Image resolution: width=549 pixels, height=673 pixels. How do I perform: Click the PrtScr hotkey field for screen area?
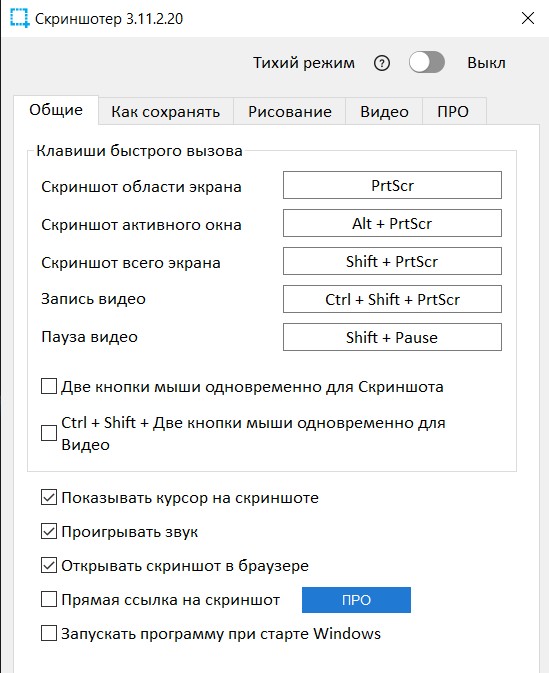pos(392,185)
